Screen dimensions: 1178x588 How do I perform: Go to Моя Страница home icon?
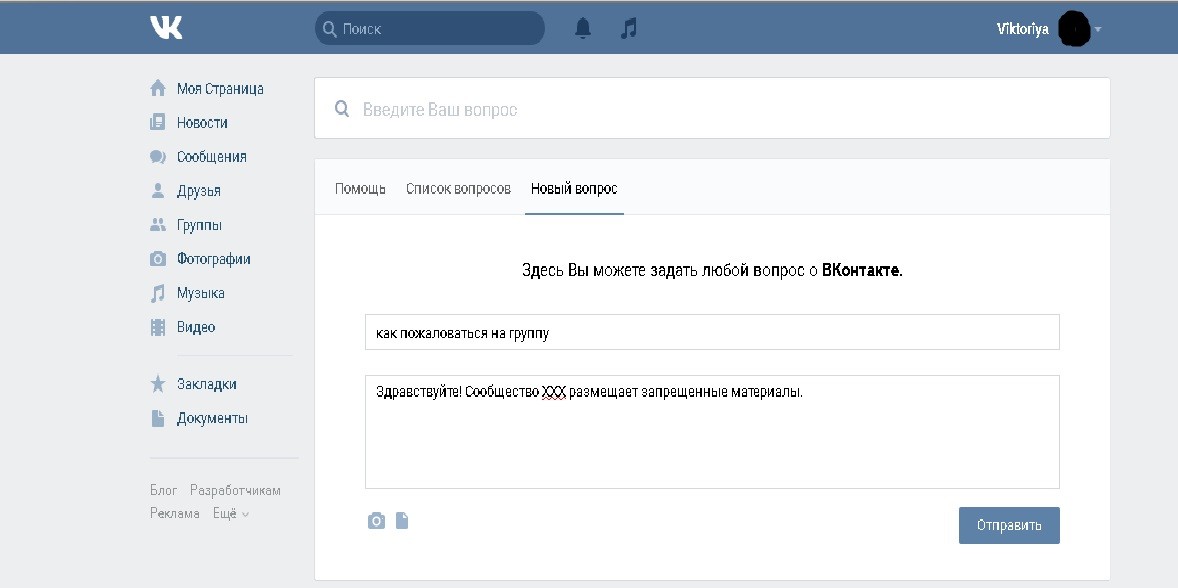click(158, 88)
